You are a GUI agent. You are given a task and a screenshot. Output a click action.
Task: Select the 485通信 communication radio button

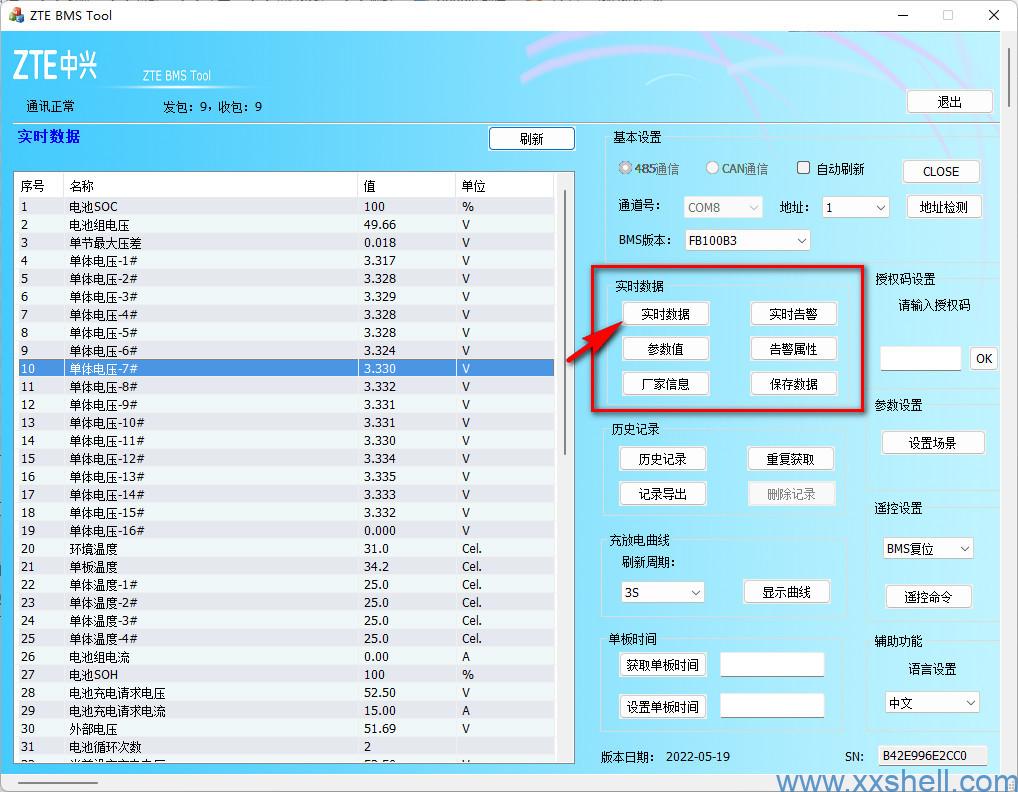pos(625,168)
